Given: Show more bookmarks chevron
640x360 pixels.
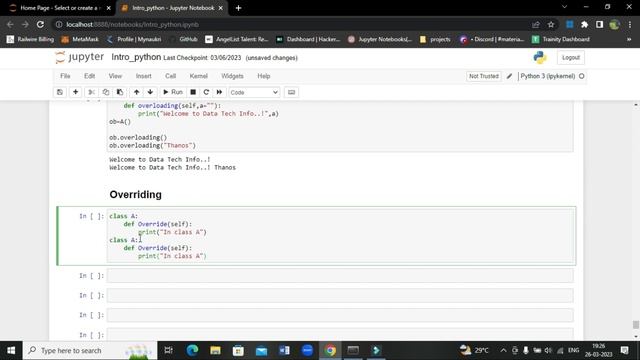Looking at the screenshot, I should (x=629, y=39).
